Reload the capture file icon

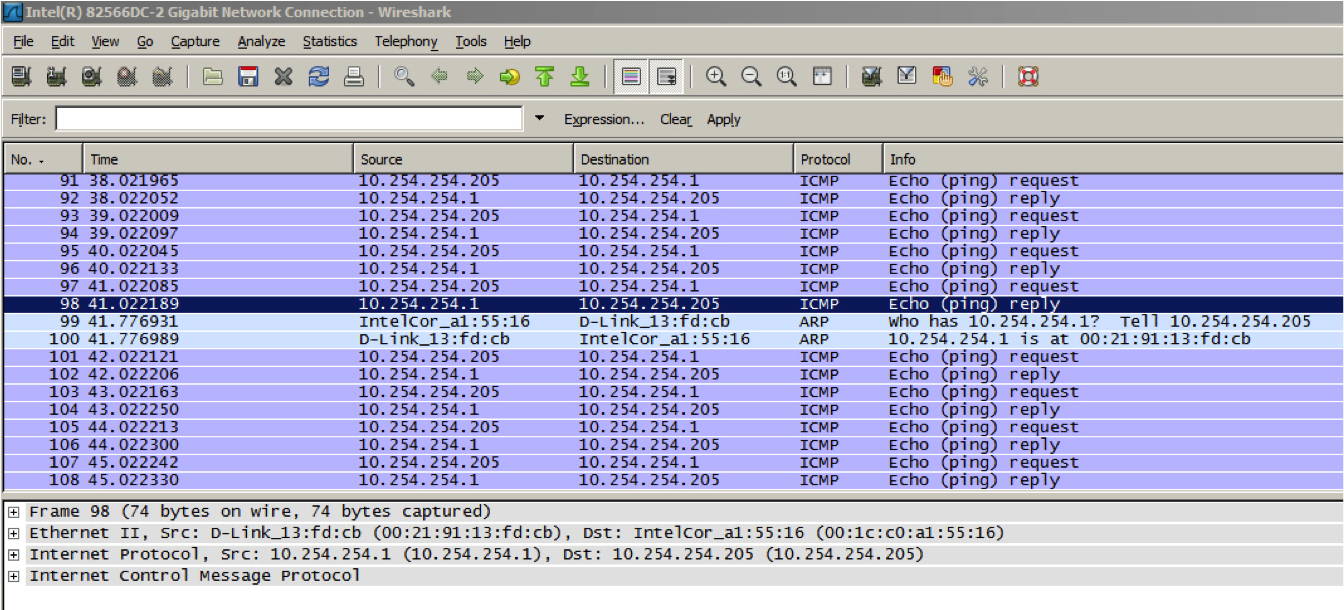pos(319,77)
